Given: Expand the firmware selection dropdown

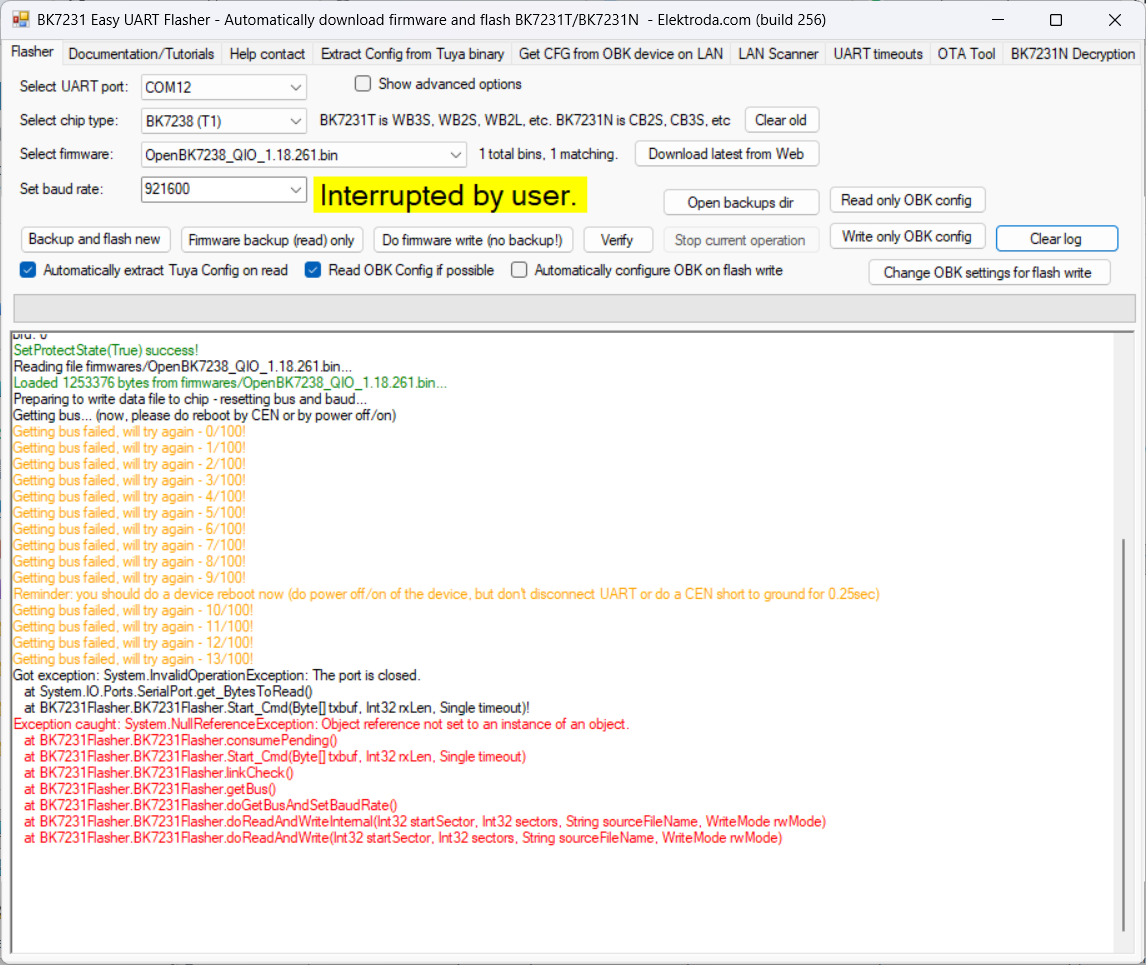Looking at the screenshot, I should [x=303, y=154].
